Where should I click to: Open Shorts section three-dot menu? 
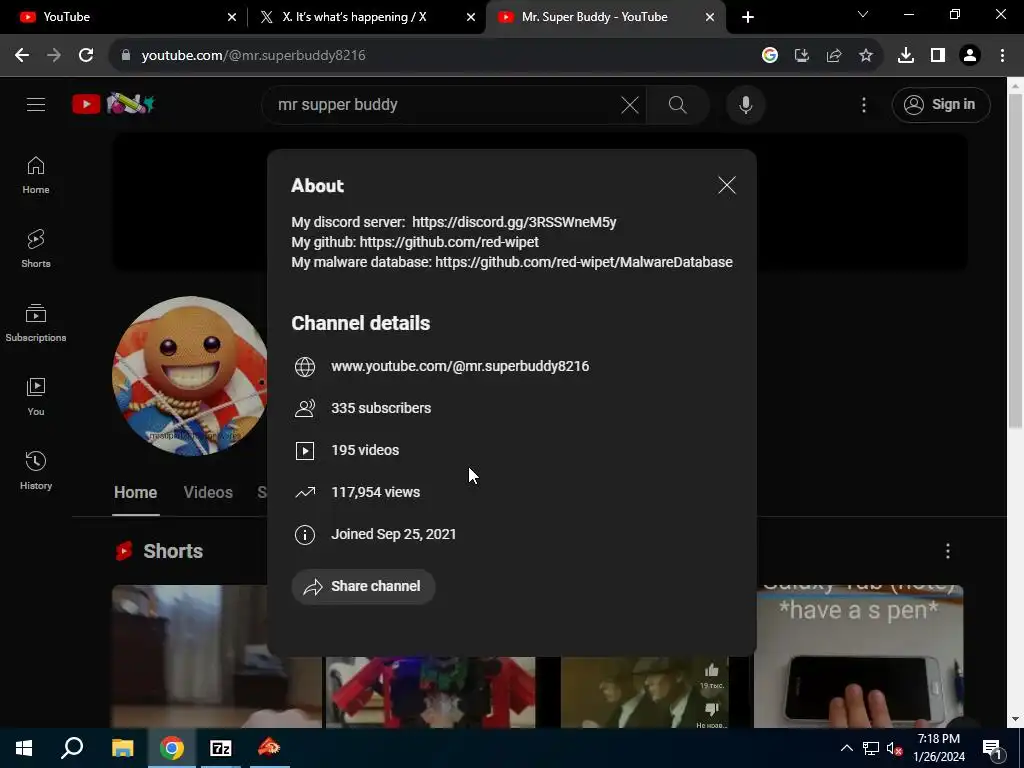[948, 551]
